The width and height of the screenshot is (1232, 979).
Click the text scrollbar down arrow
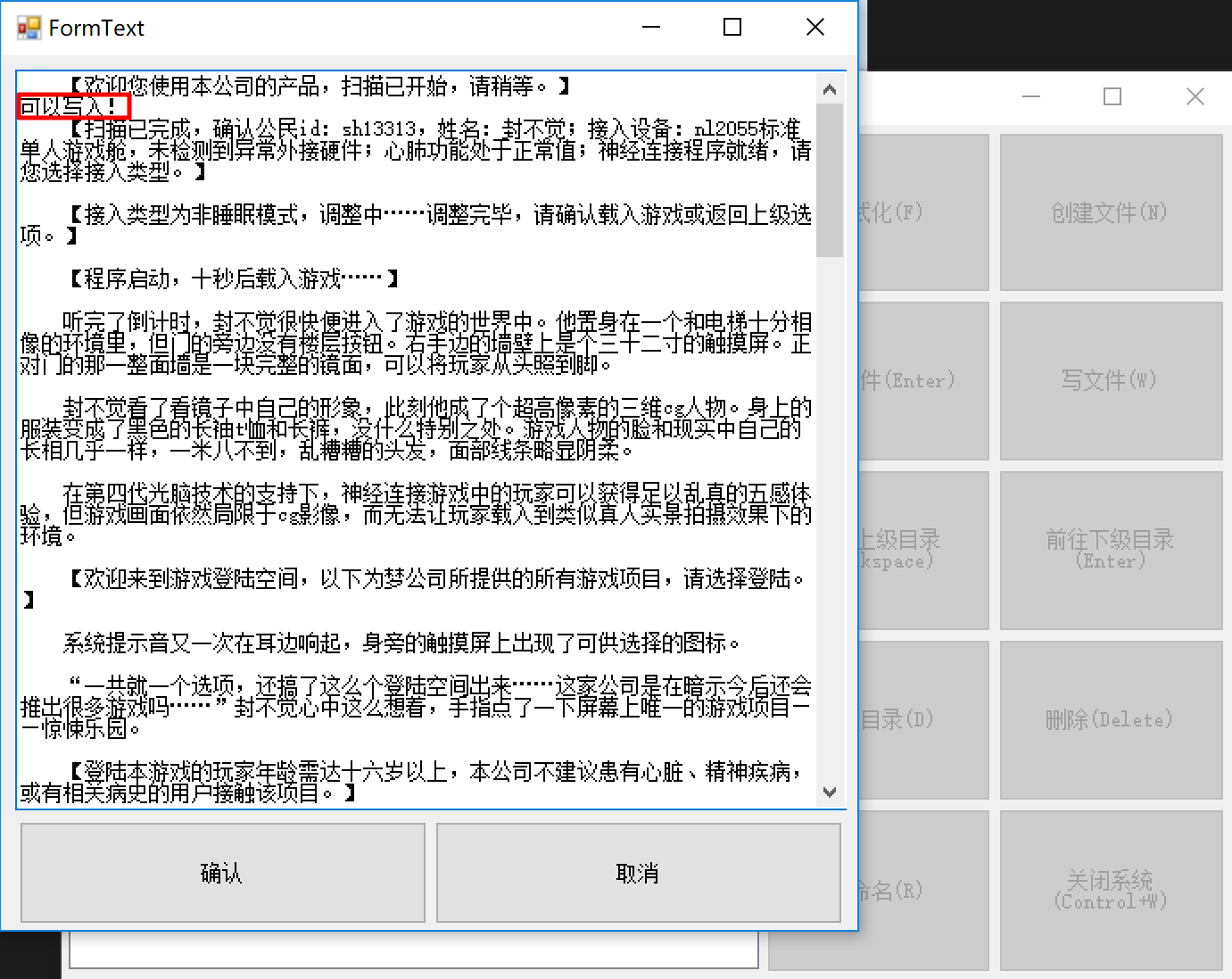coord(830,792)
